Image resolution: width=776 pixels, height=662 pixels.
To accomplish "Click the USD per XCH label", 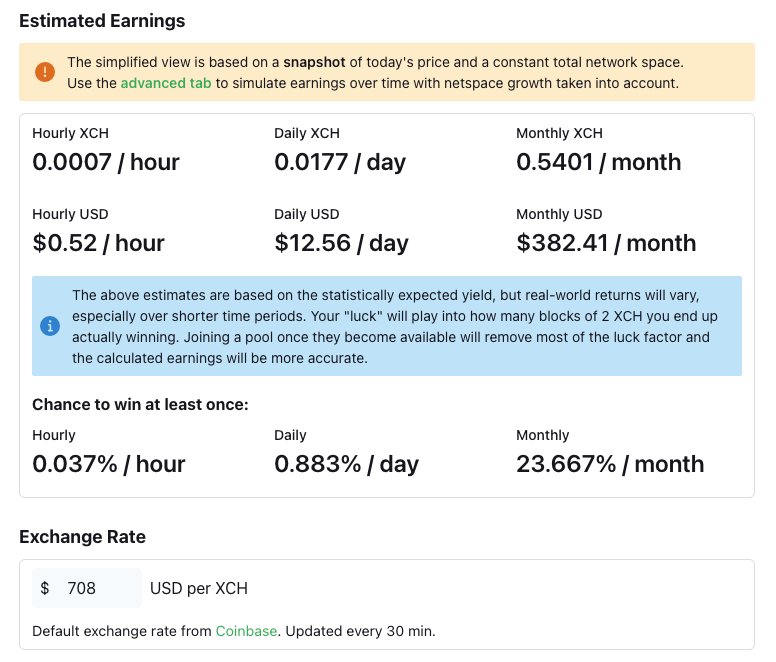I will [199, 588].
